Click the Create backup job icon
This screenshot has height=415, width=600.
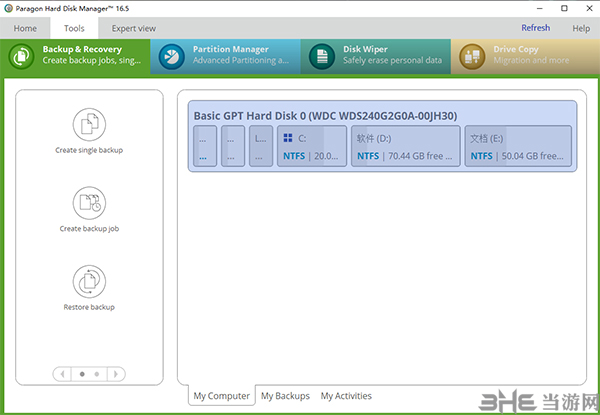89,203
